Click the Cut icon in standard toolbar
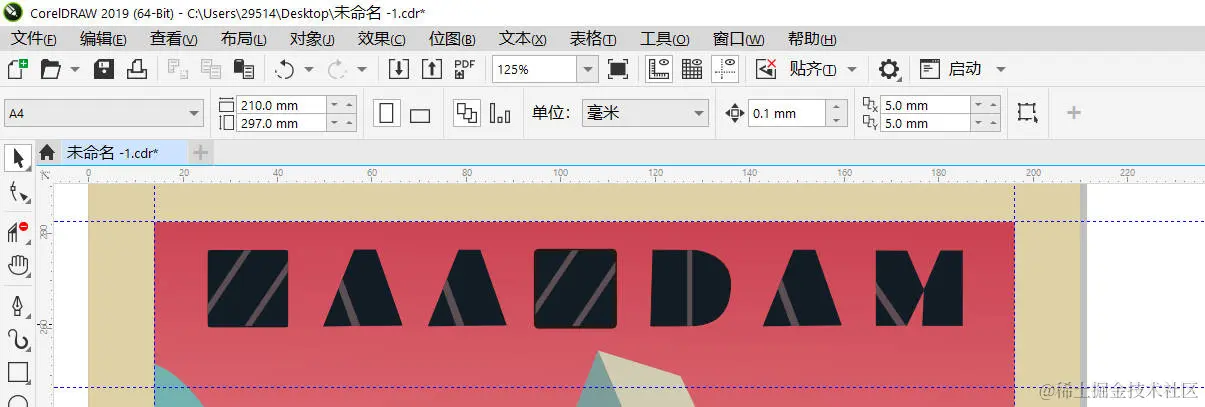This screenshot has height=407, width=1205. (x=178, y=69)
